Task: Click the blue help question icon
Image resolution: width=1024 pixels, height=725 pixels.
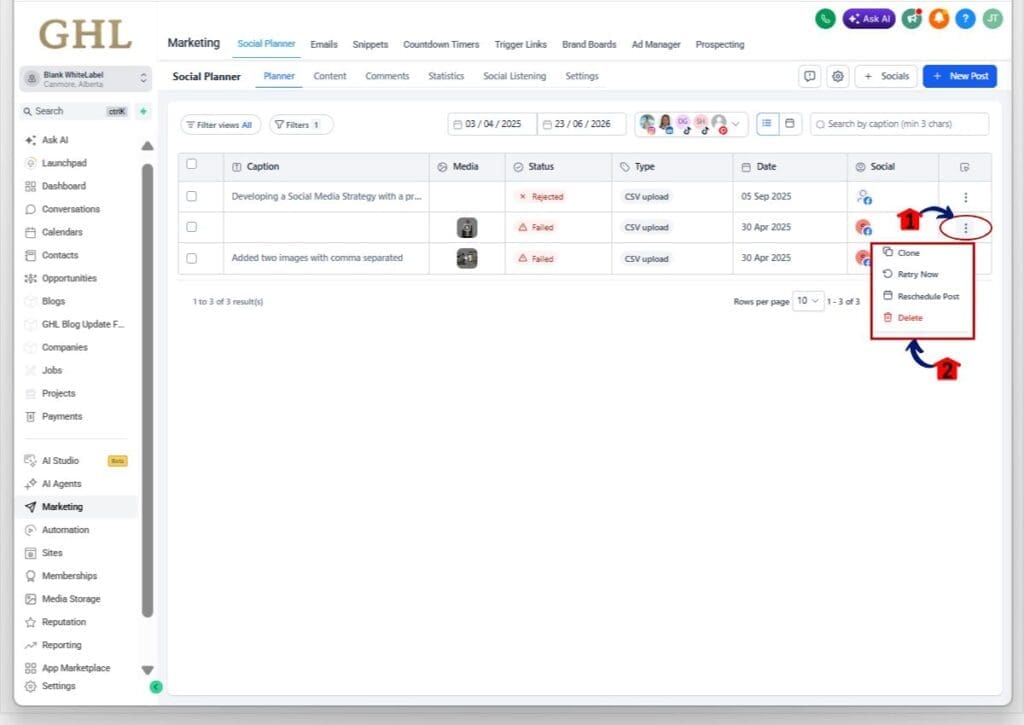Action: point(965,19)
